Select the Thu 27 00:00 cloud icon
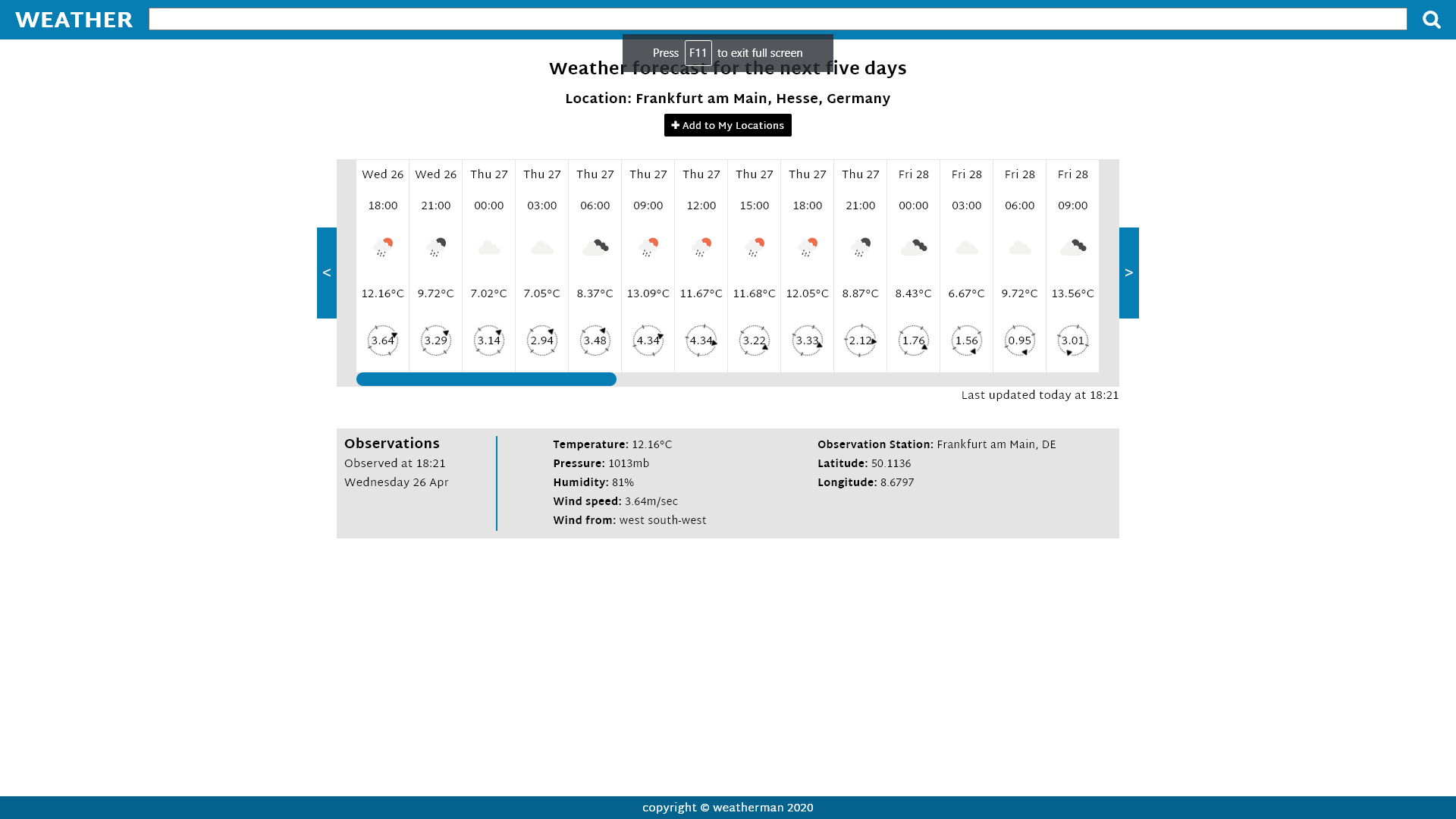Viewport: 1456px width, 819px height. click(489, 248)
